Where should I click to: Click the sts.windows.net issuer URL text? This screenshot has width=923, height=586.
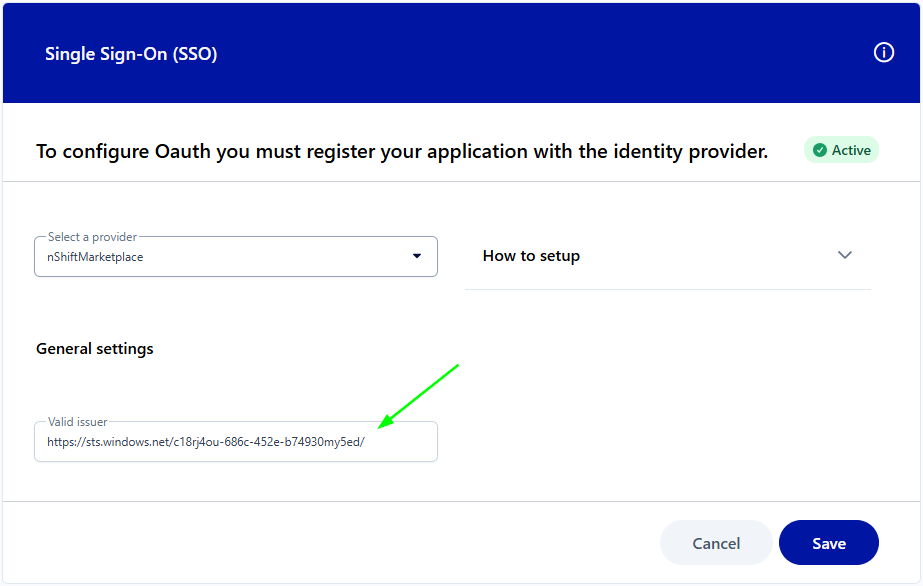pos(205,441)
